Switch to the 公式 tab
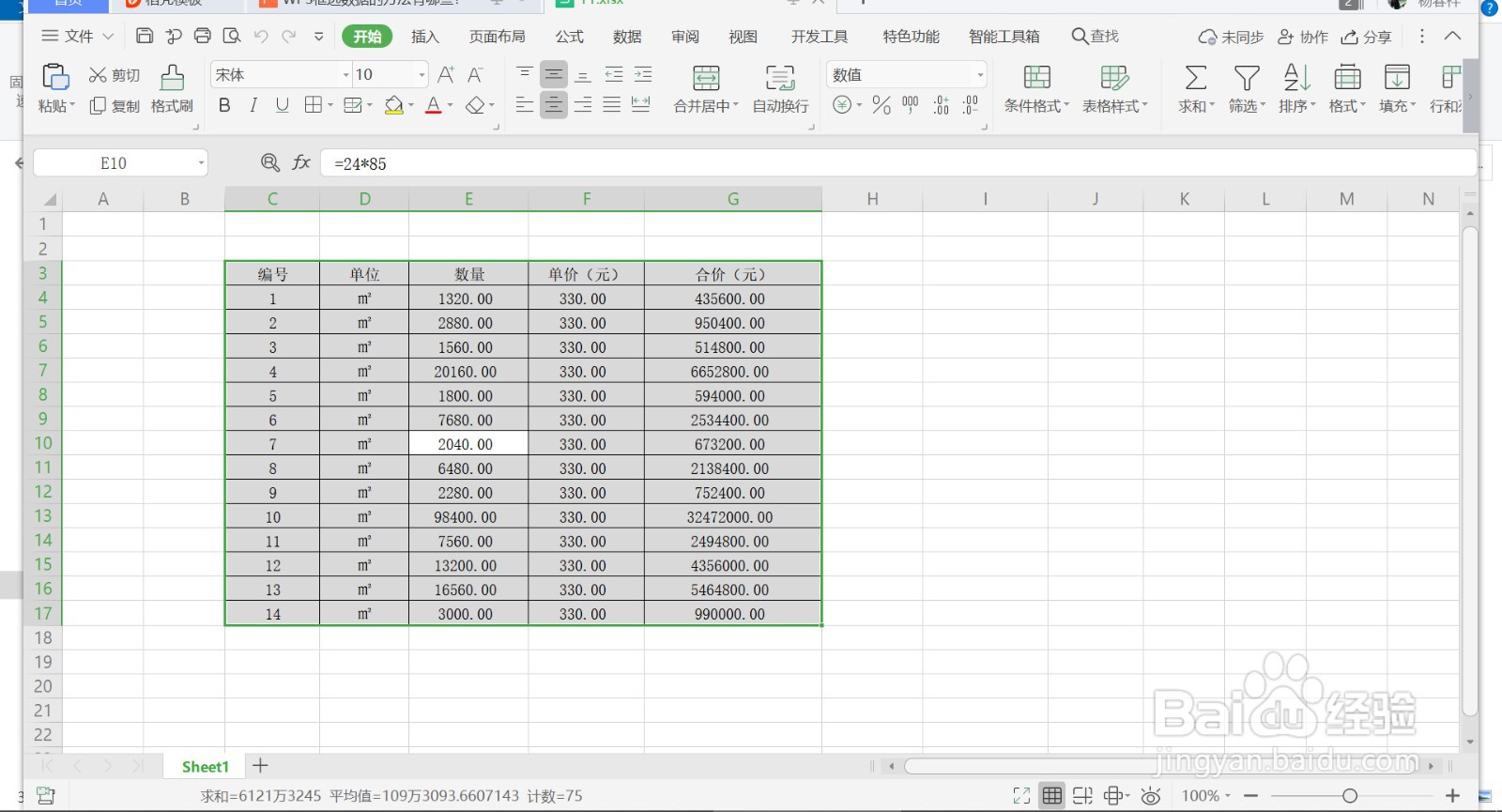The height and width of the screenshot is (812, 1502). pos(569,36)
